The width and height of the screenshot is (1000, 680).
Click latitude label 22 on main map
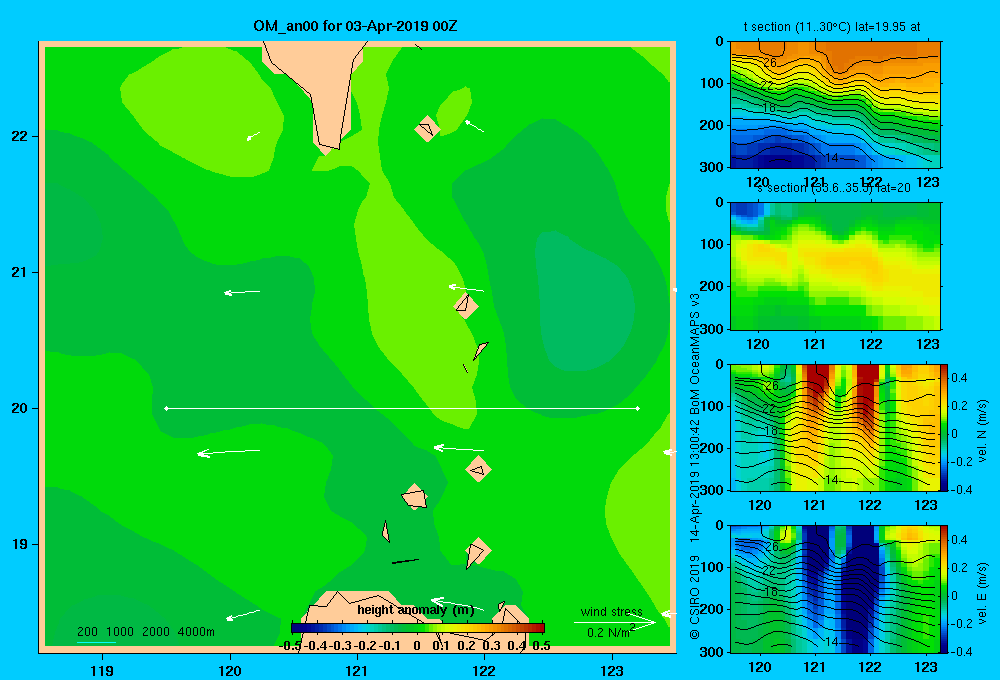(x=19, y=136)
